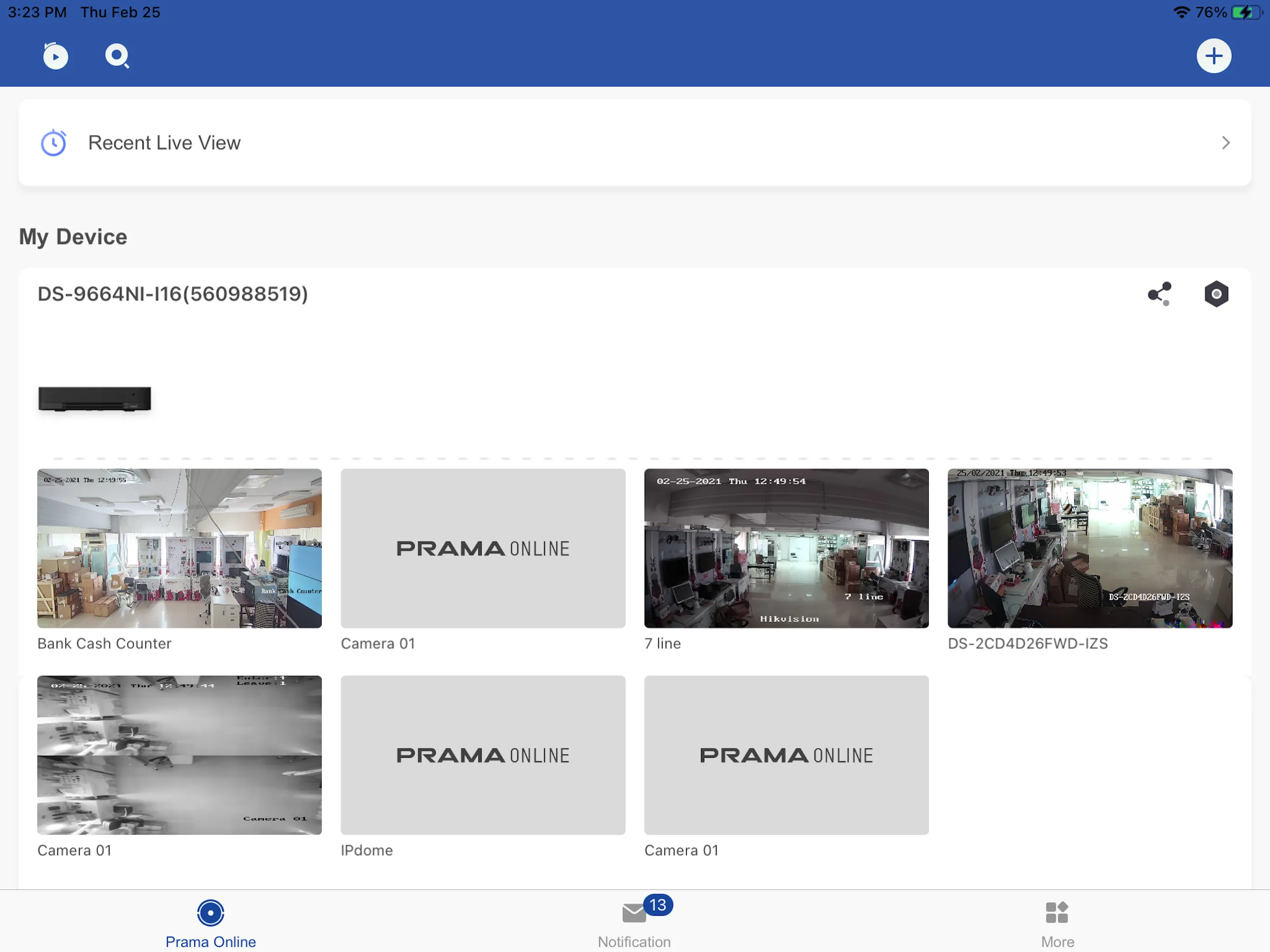Add a new device with plus icon

[x=1213, y=56]
